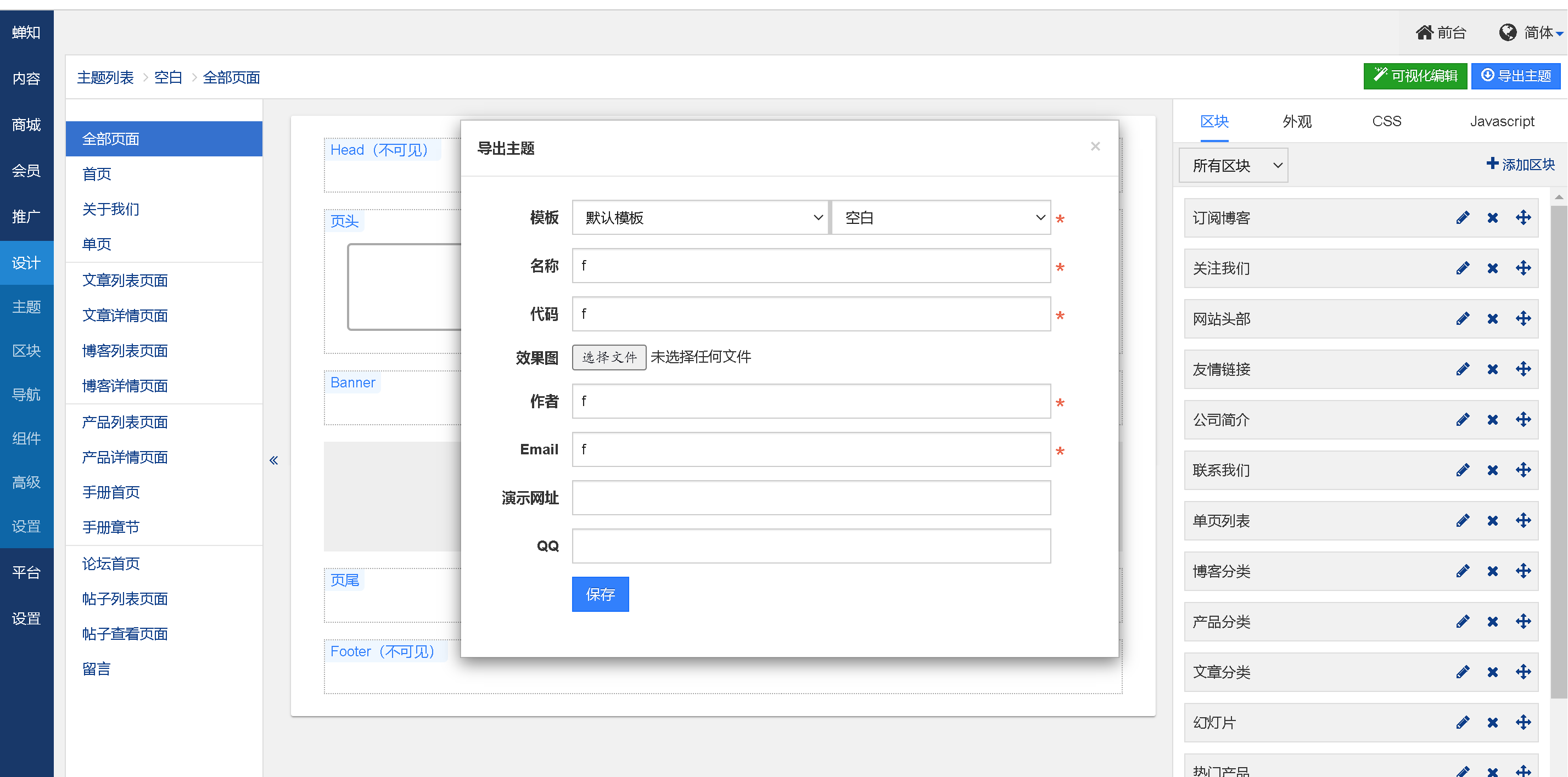Click the 添加区块 add block link
The image size is (1568, 777).
pos(1520,164)
